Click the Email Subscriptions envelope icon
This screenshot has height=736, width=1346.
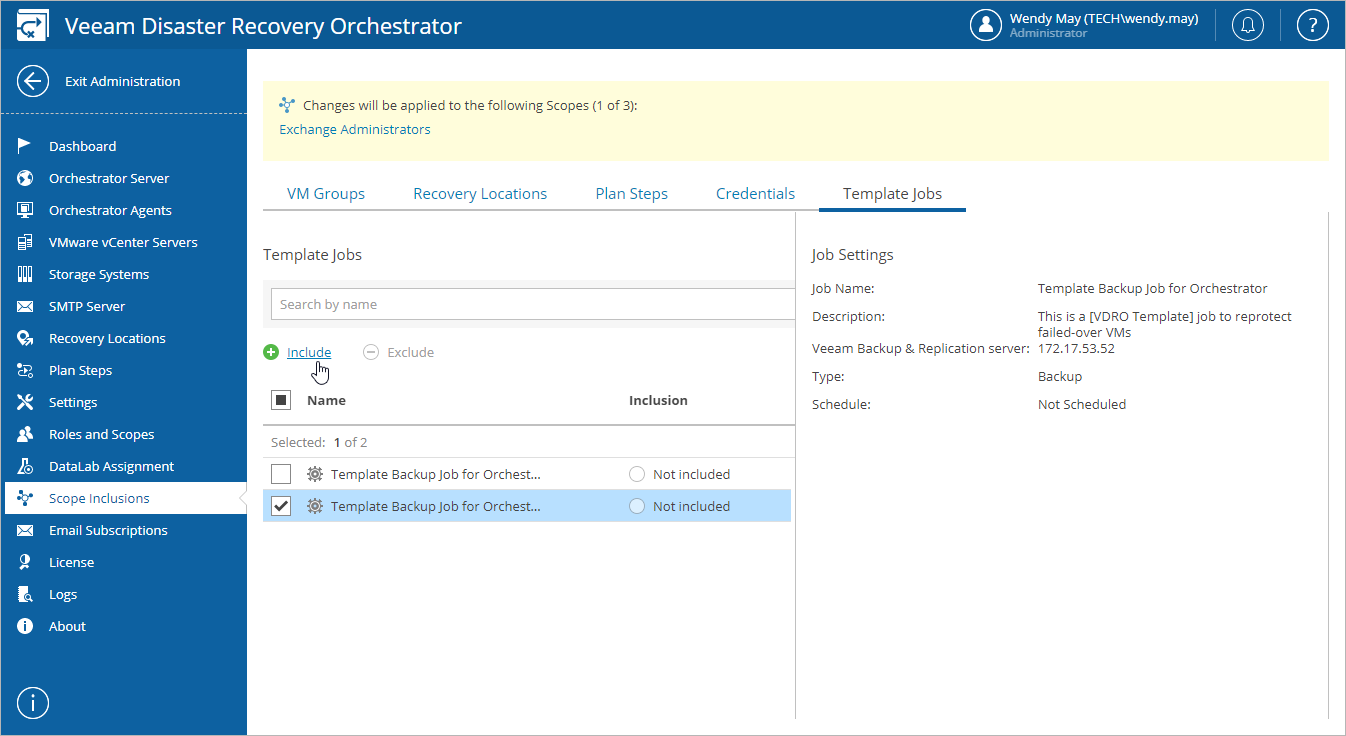(26, 530)
